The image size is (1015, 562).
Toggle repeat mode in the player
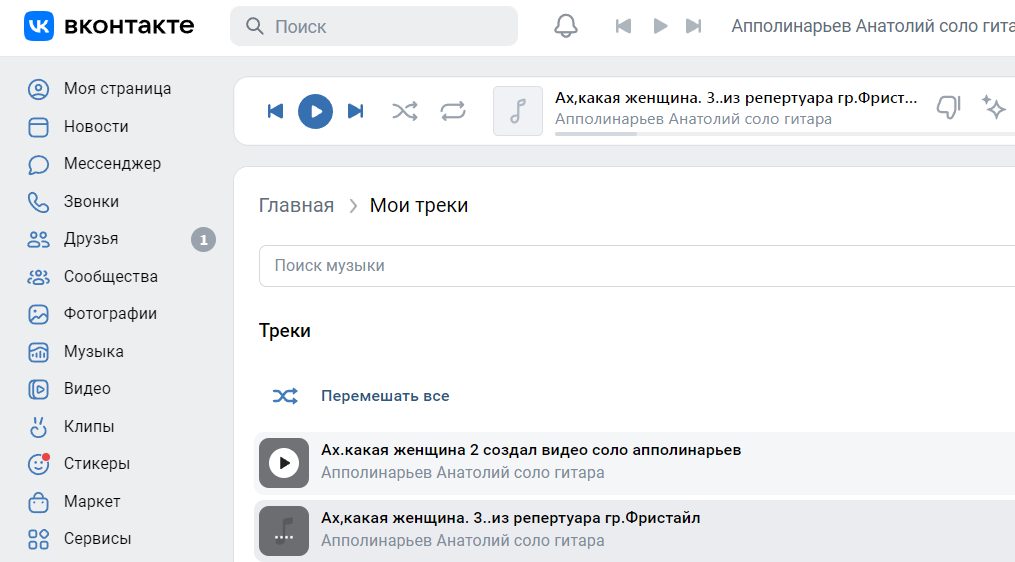tap(453, 111)
